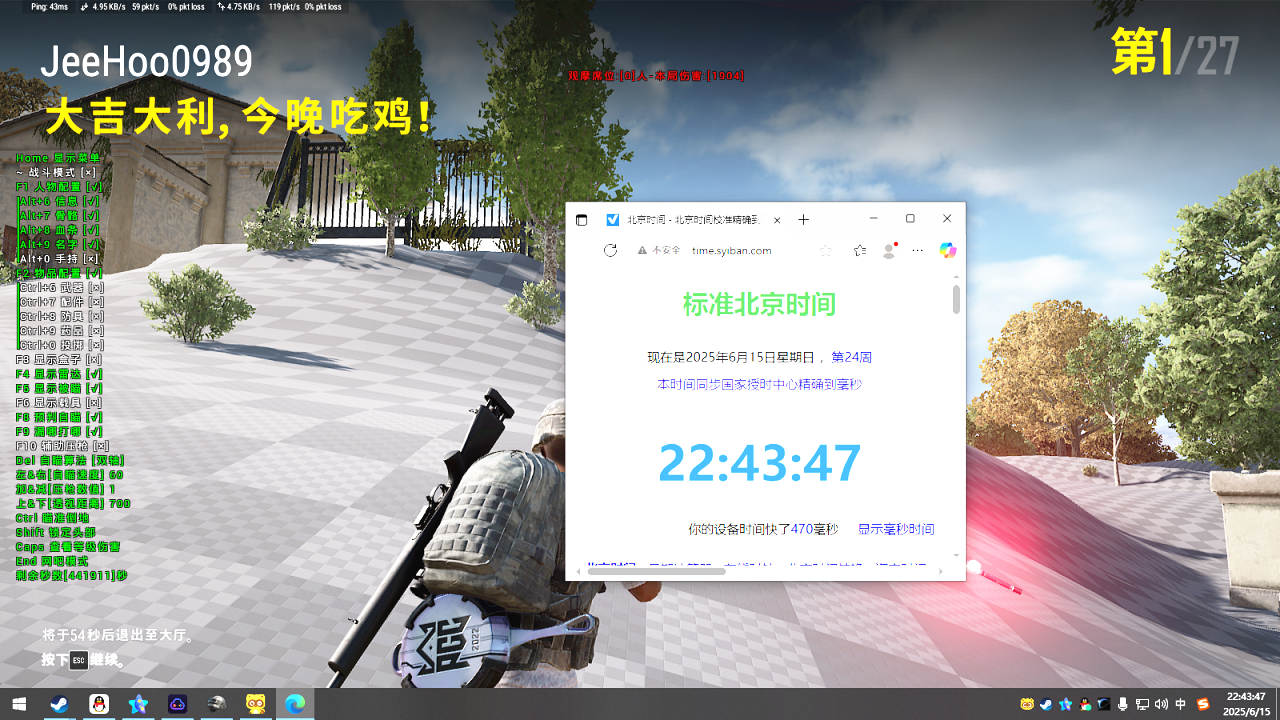
Task: Refresh the Edge page
Action: pos(610,250)
